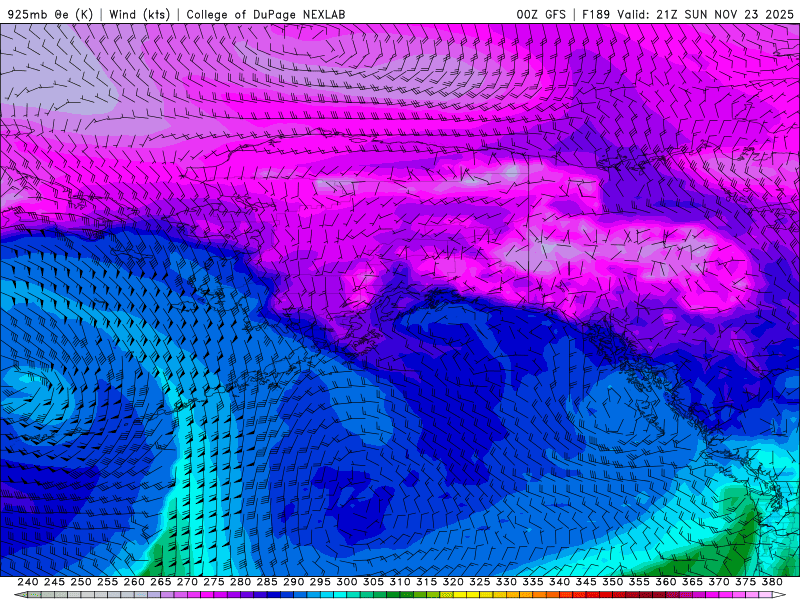Select the 335 colorbar label
This screenshot has height=600, width=800.
pyautogui.click(x=532, y=582)
